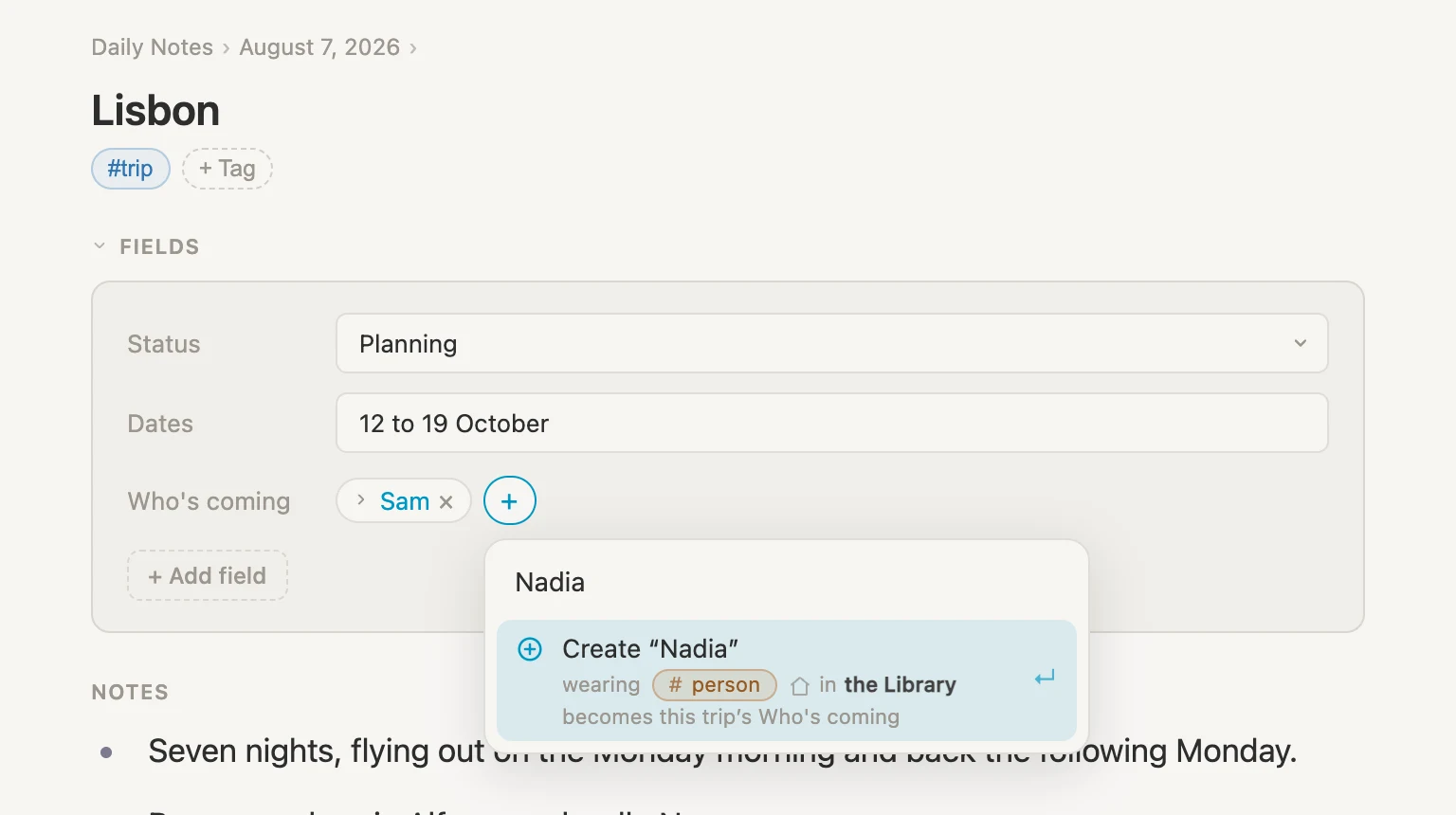Click the + Tag button
Image resolution: width=1456 pixels, height=815 pixels.
coord(227,169)
